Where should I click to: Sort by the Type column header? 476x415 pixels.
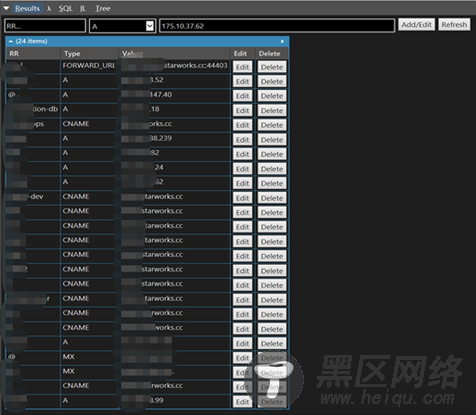click(89, 54)
